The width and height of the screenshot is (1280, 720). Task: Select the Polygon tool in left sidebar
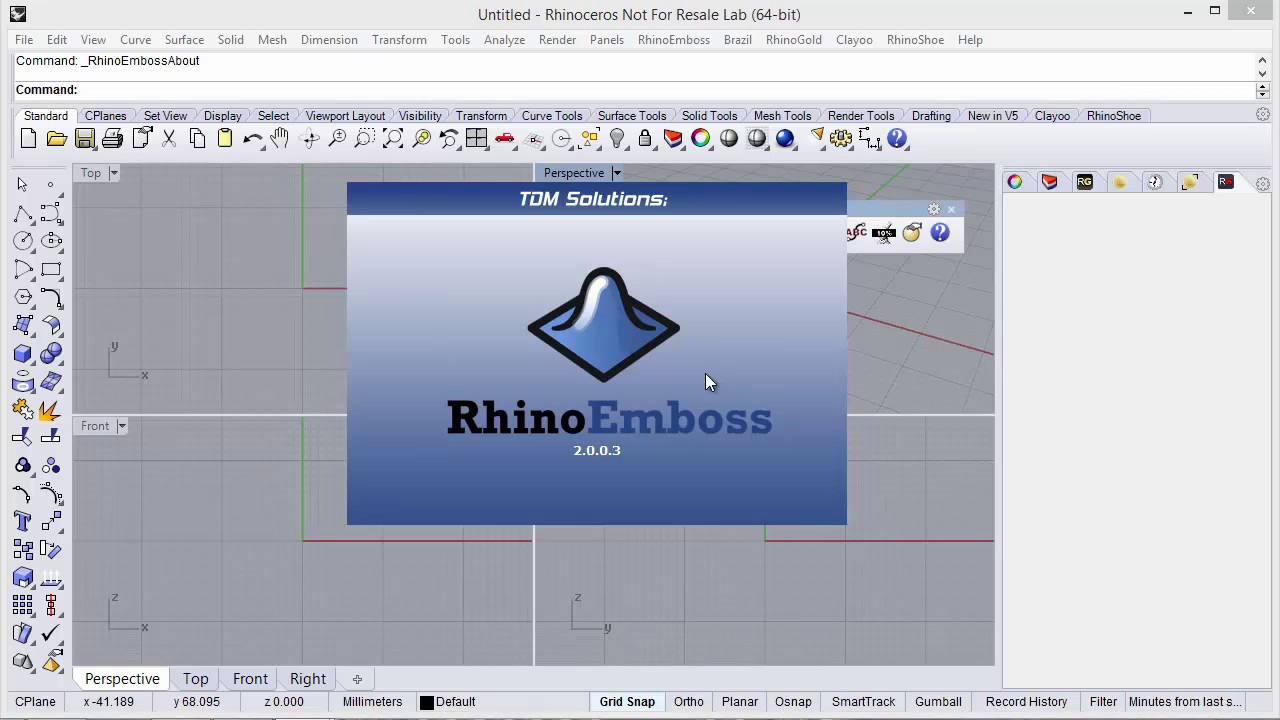pos(22,297)
